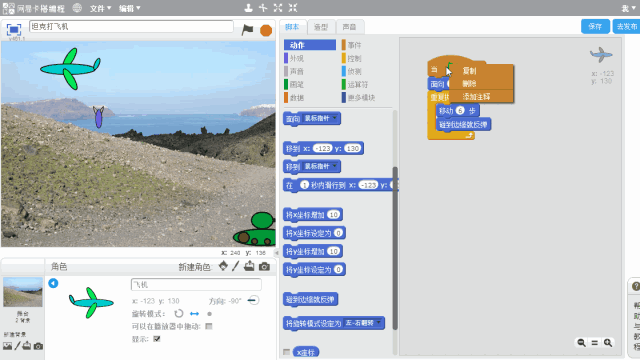The width and height of the screenshot is (640, 360).
Task: Stop the project with the orange stop button
Action: (266, 30)
